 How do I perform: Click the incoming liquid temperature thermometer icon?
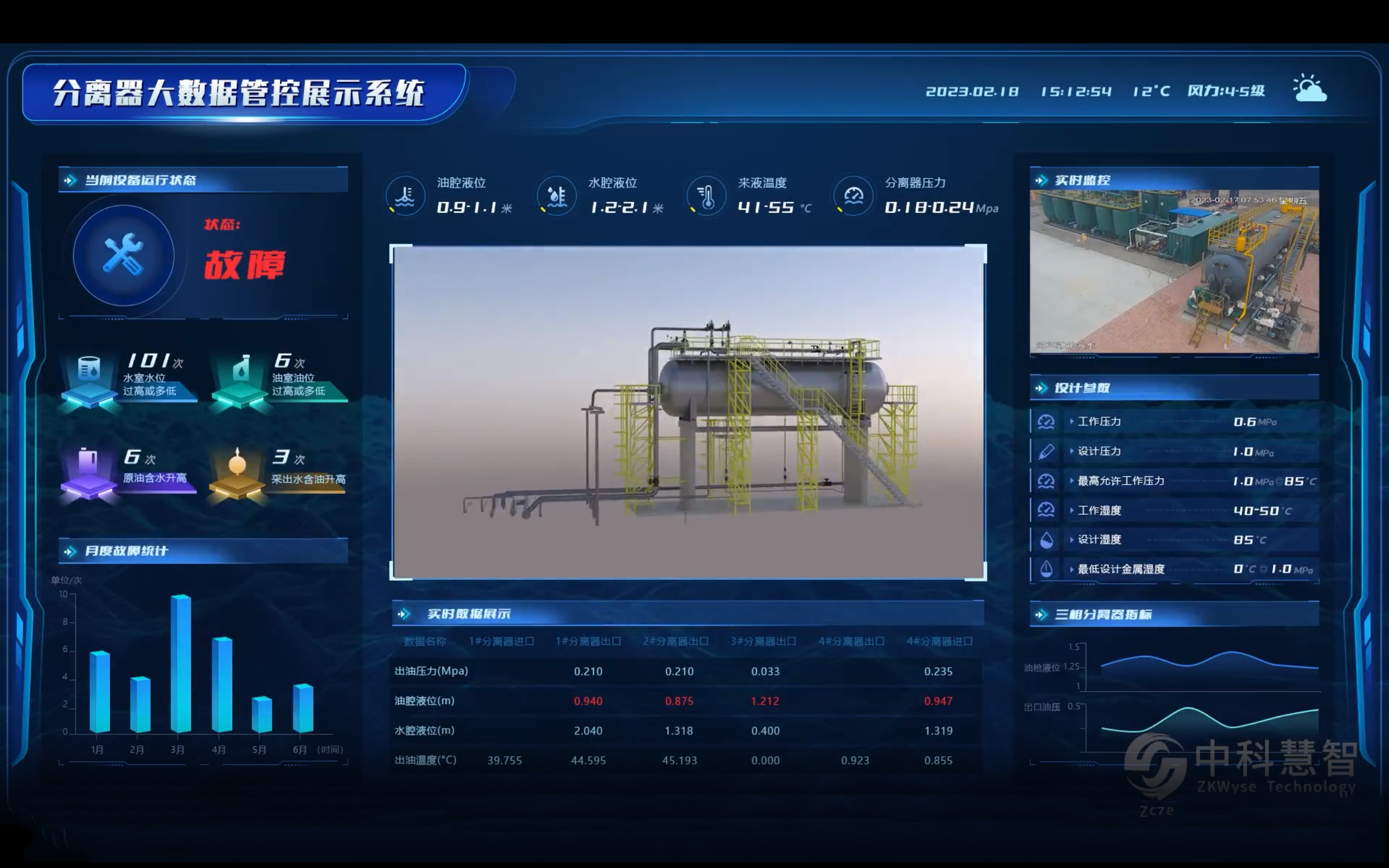click(x=706, y=196)
